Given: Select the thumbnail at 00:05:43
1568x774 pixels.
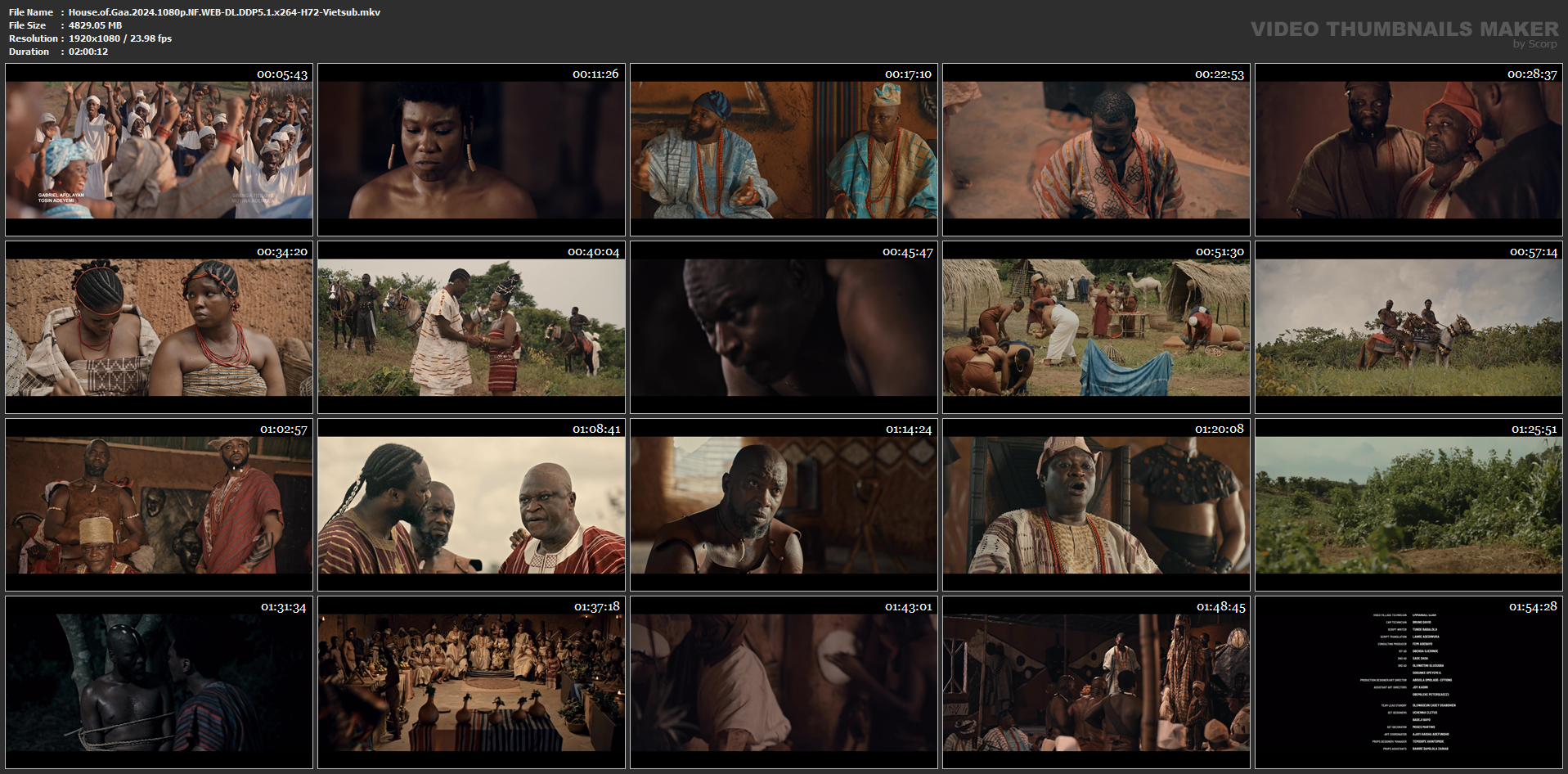Looking at the screenshot, I should pyautogui.click(x=159, y=150).
